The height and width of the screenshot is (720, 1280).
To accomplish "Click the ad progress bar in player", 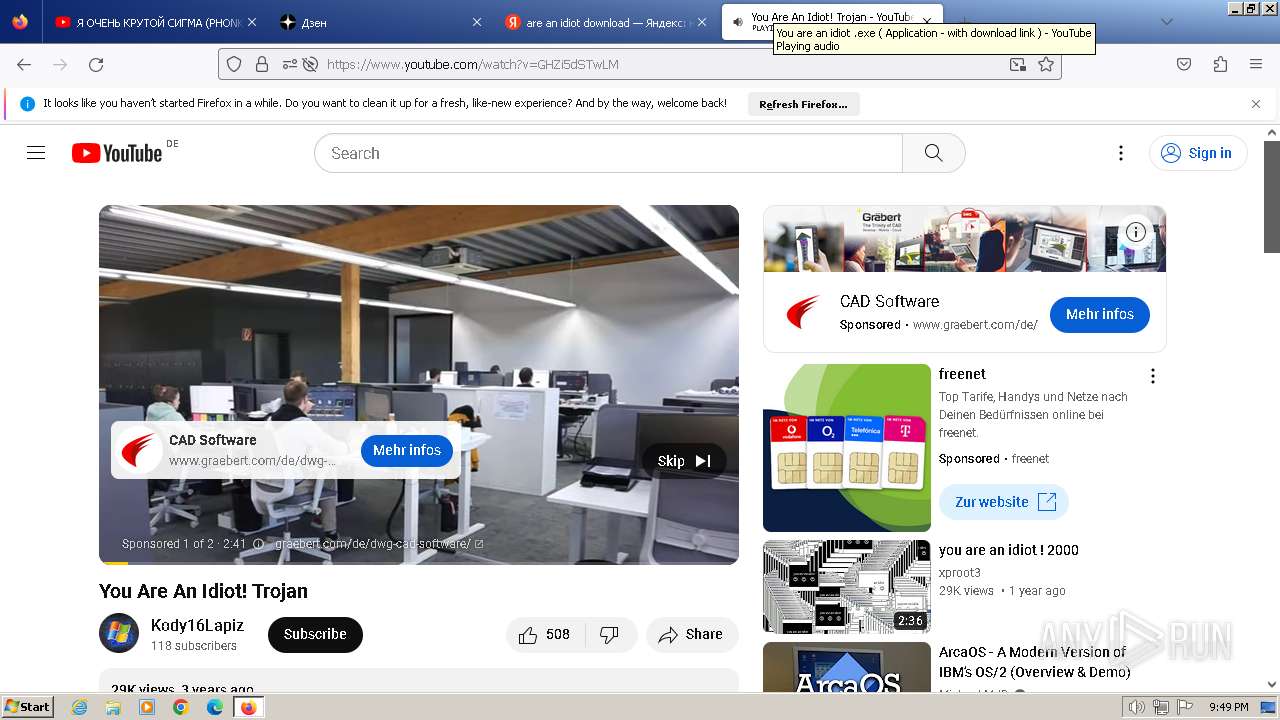I will click(419, 563).
